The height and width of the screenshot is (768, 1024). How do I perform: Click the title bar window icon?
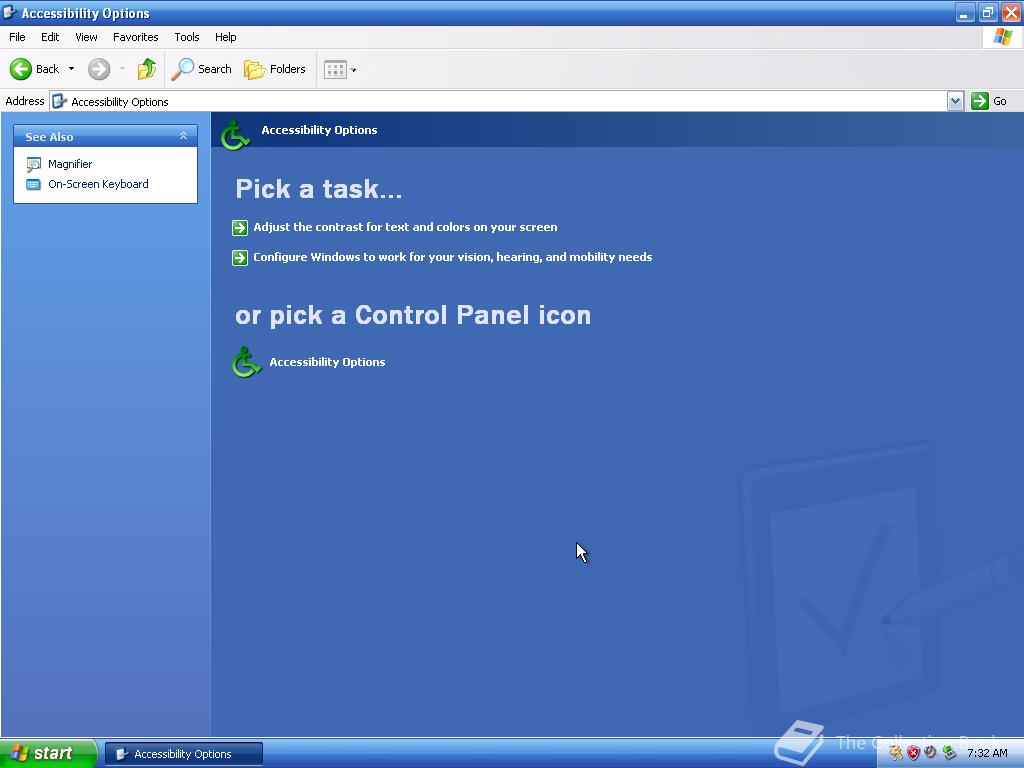click(9, 12)
